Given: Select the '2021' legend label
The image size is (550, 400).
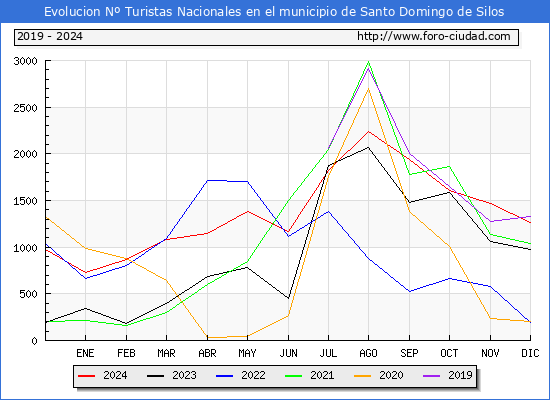Looking at the screenshot, I should [322, 375].
